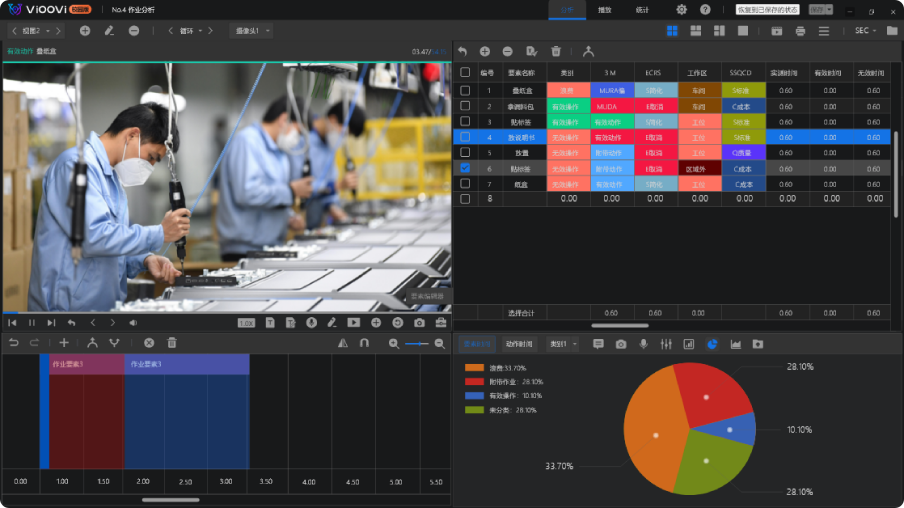Click the pie chart icon in analysis panel
Image resolution: width=904 pixels, height=508 pixels.
(x=712, y=344)
